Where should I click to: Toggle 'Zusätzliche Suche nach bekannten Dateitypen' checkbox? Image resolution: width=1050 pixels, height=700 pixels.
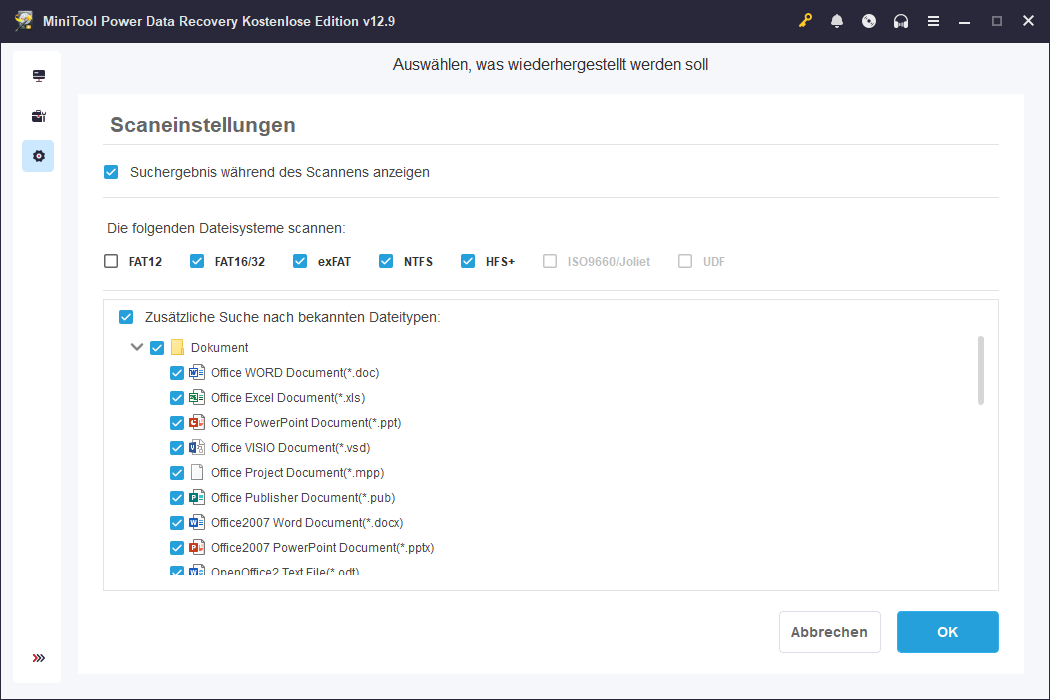[x=126, y=317]
